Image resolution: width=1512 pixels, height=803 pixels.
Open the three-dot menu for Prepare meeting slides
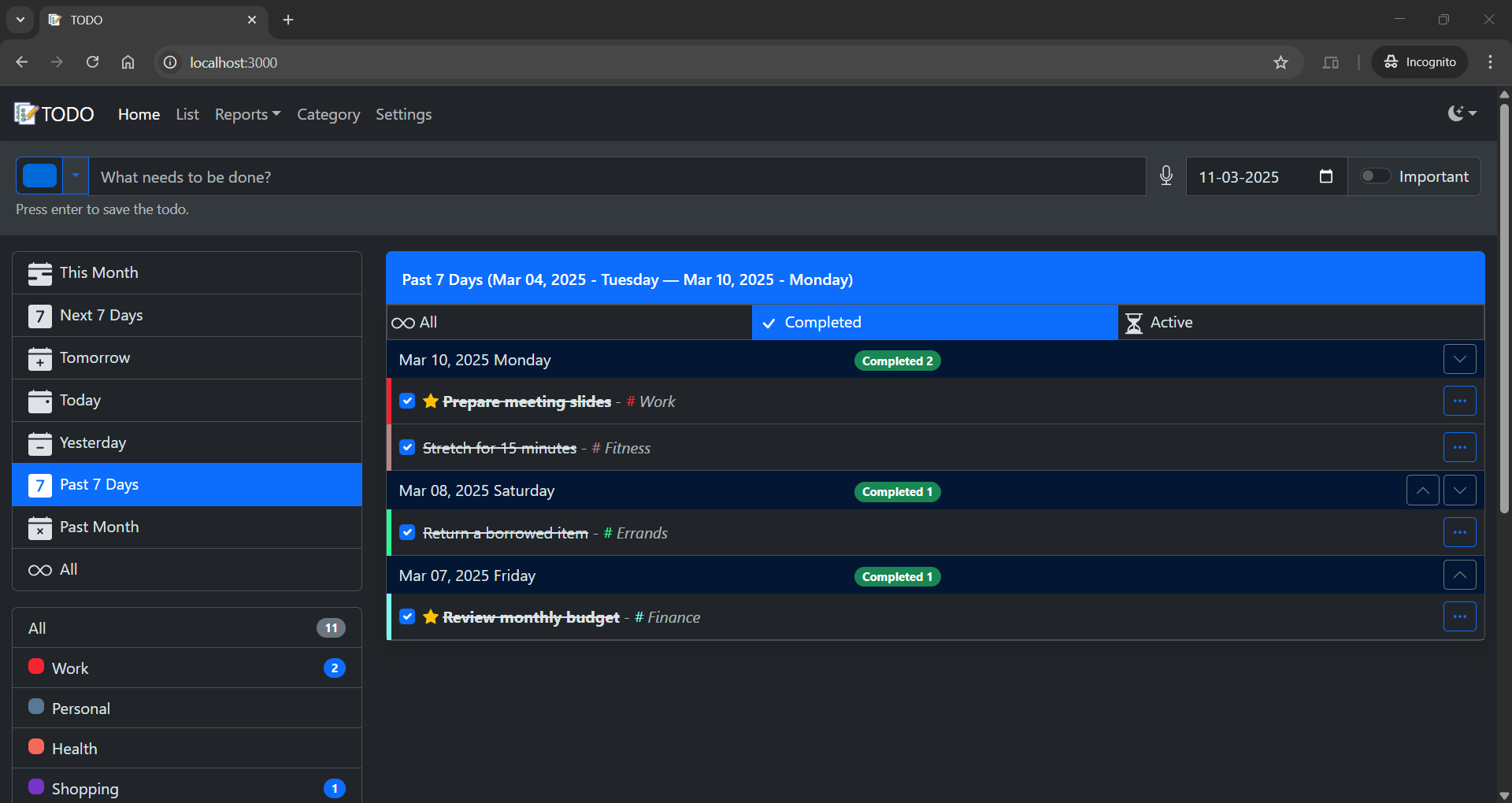(x=1459, y=401)
